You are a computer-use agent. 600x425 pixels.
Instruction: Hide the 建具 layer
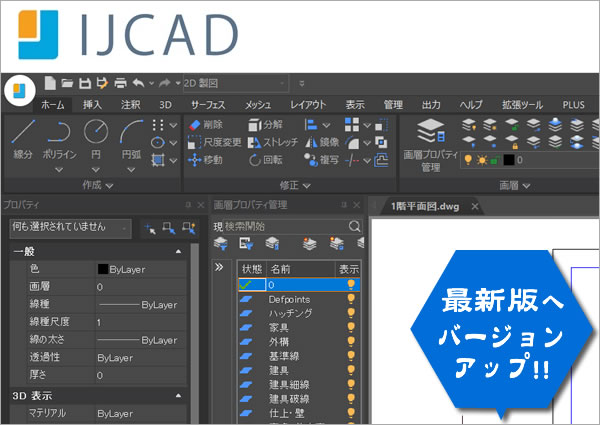[351, 370]
